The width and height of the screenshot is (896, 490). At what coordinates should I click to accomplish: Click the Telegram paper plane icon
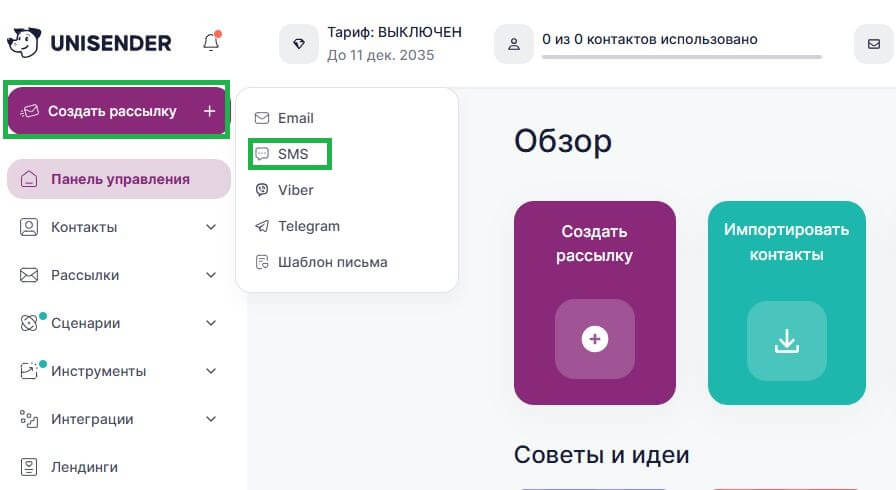click(x=262, y=226)
